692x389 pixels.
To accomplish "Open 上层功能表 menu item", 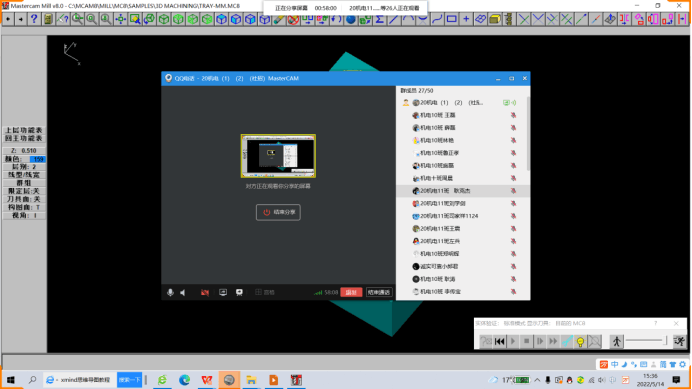I will pos(24,130).
